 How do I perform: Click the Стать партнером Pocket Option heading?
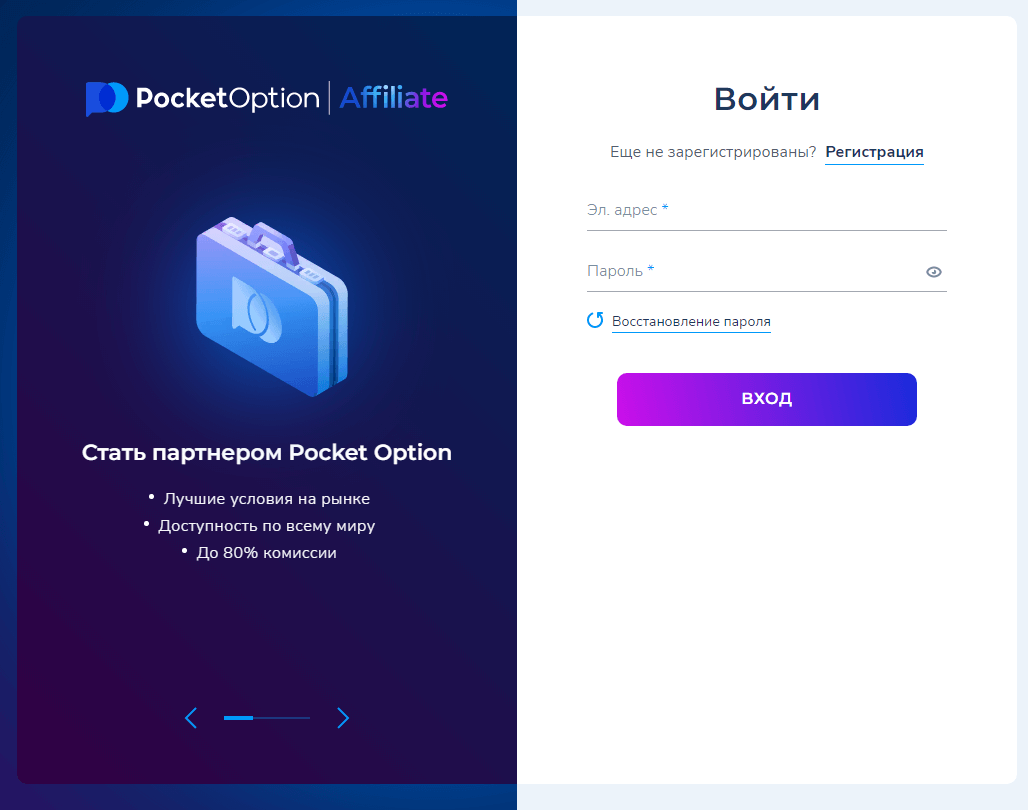[x=267, y=453]
